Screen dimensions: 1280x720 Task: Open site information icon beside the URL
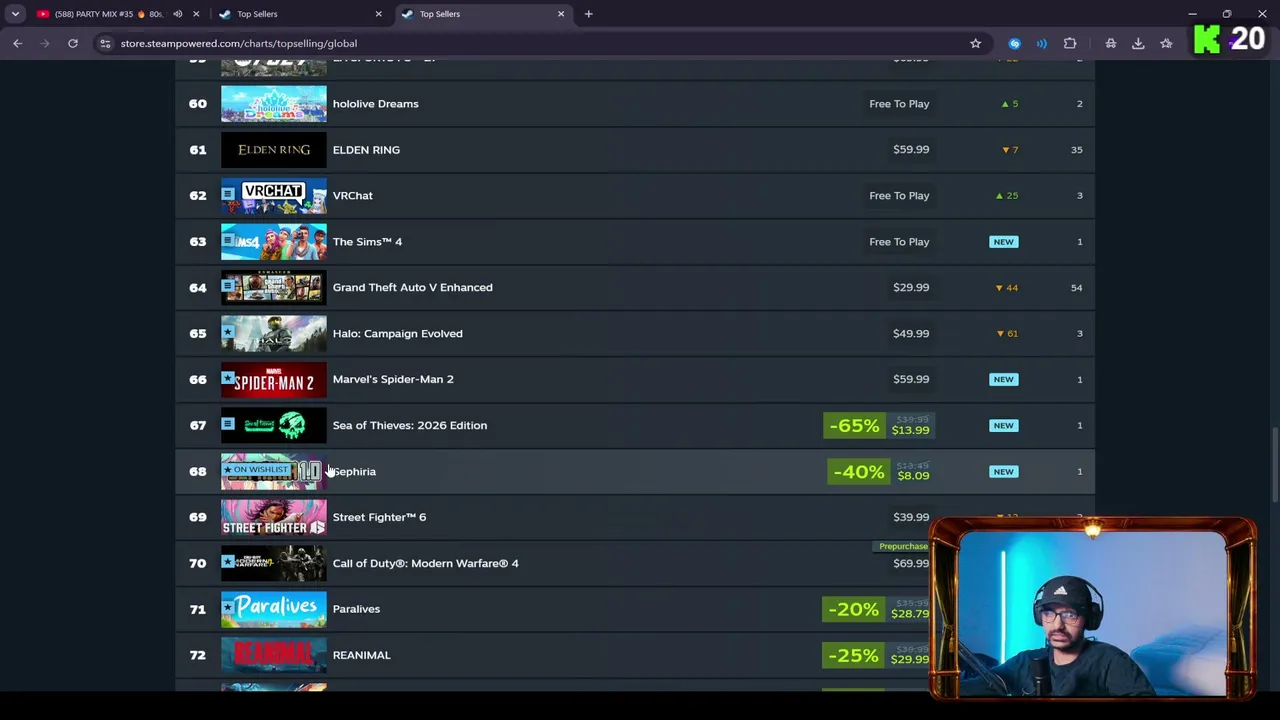(x=105, y=43)
